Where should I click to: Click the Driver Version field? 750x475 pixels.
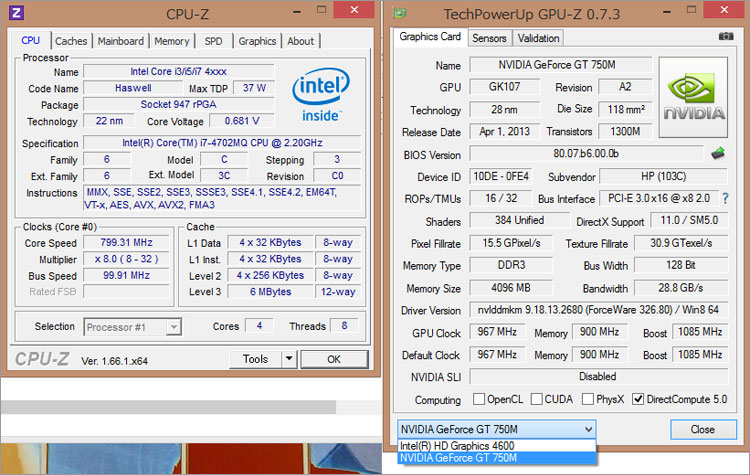(x=598, y=310)
